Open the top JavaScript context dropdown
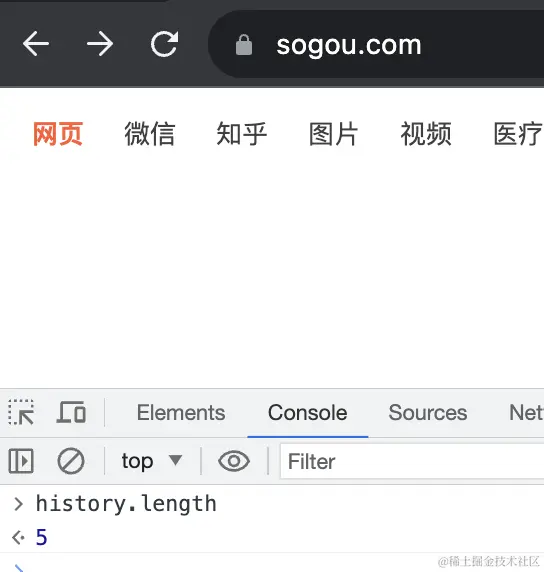The height and width of the screenshot is (572, 544). 151,461
